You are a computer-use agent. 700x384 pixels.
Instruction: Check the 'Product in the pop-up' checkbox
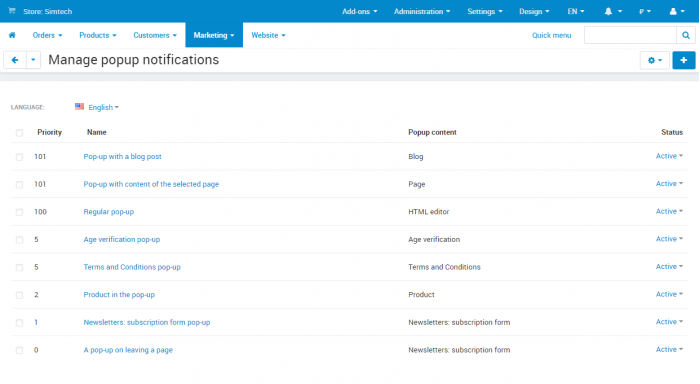[x=19, y=295]
